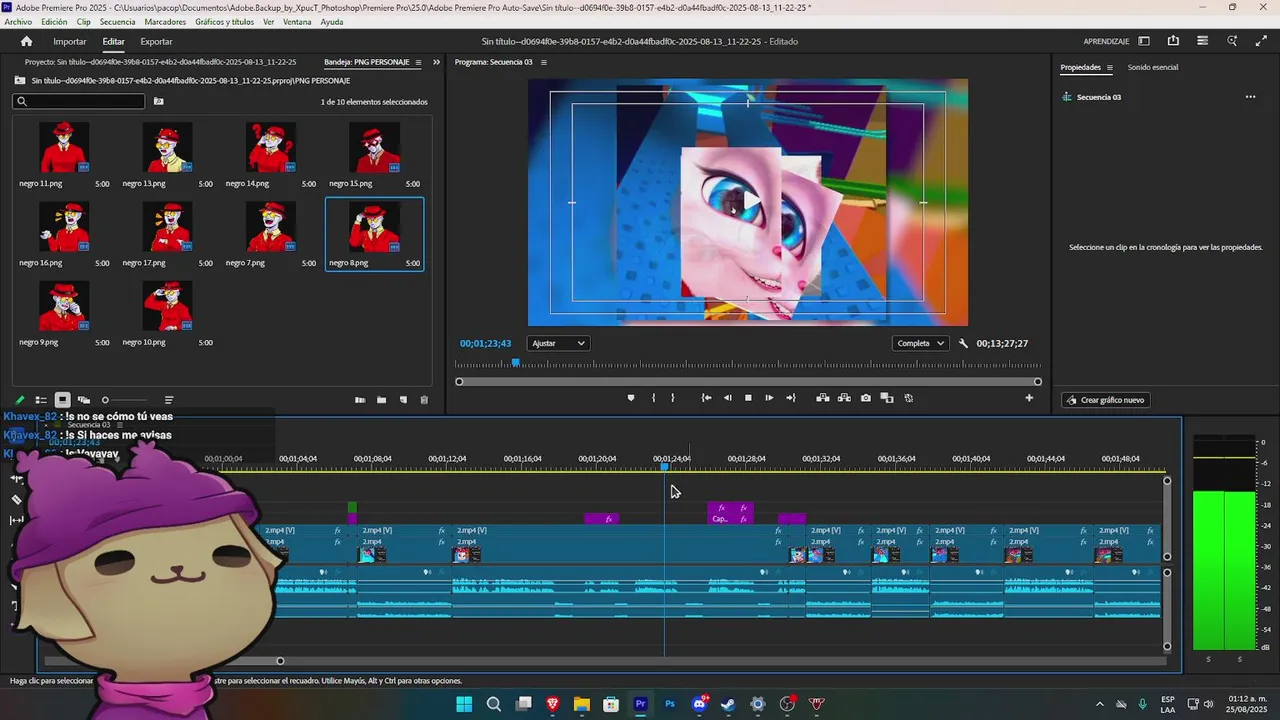Go to Out point in the Program monitor
1280x720 pixels.
pos(791,398)
